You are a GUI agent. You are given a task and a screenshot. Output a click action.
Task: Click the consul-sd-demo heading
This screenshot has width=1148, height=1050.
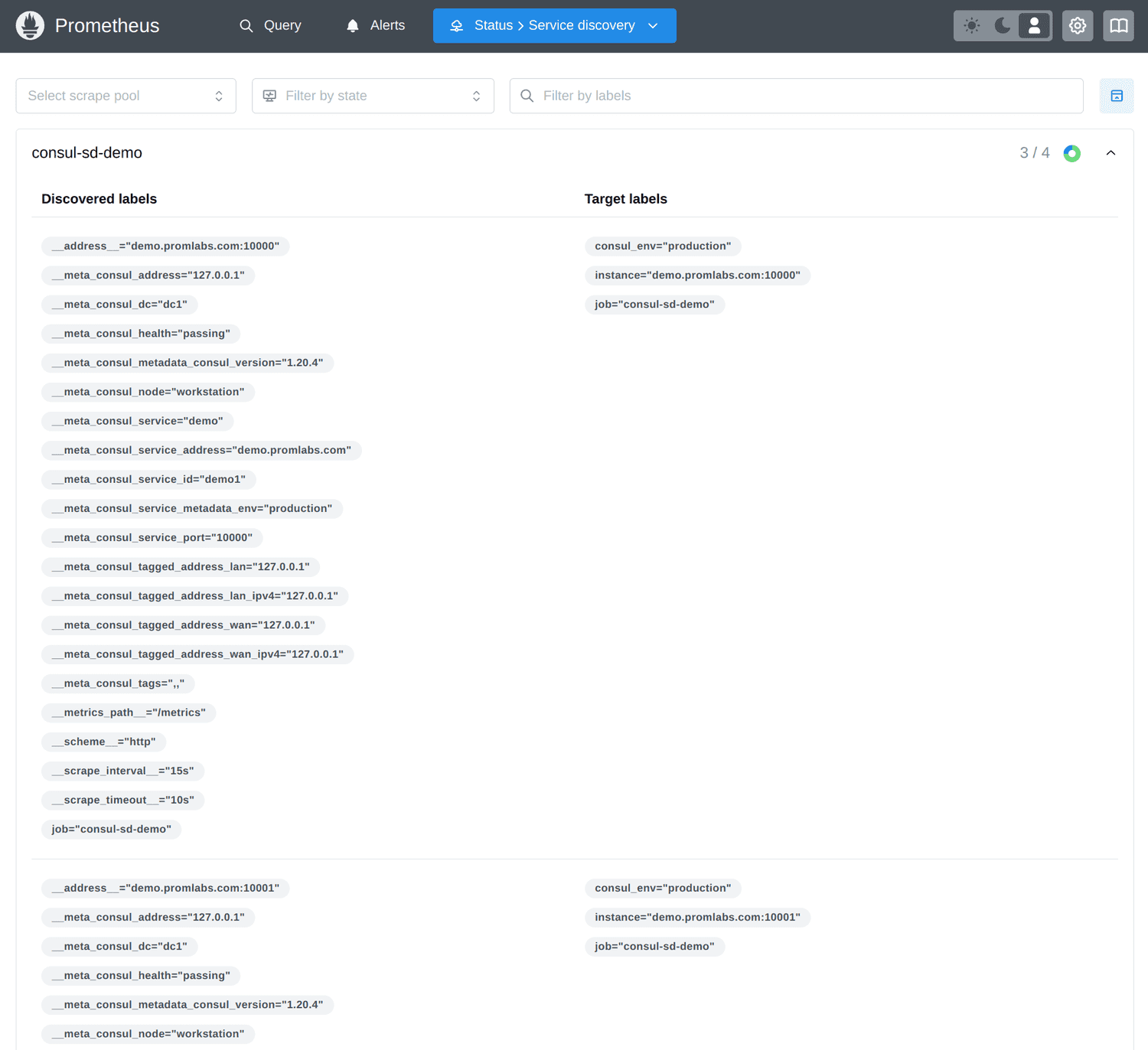click(x=86, y=152)
